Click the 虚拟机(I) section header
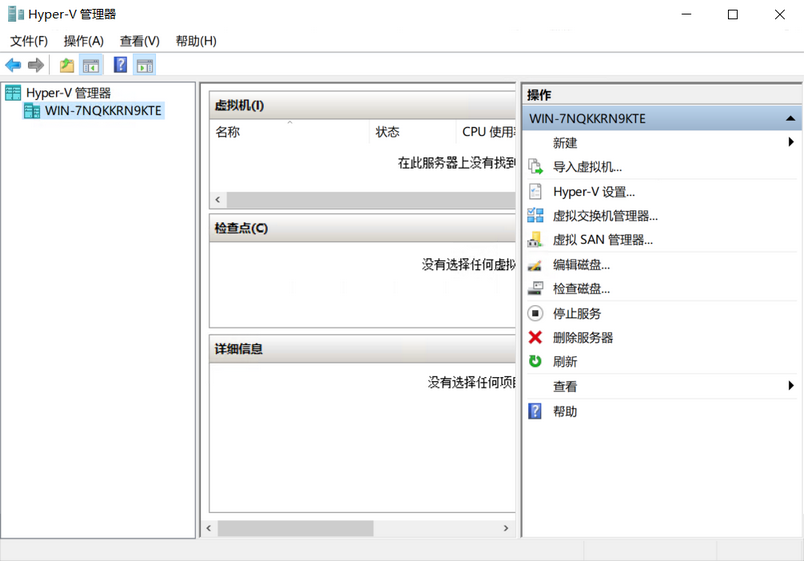The image size is (804, 561). pos(363,105)
